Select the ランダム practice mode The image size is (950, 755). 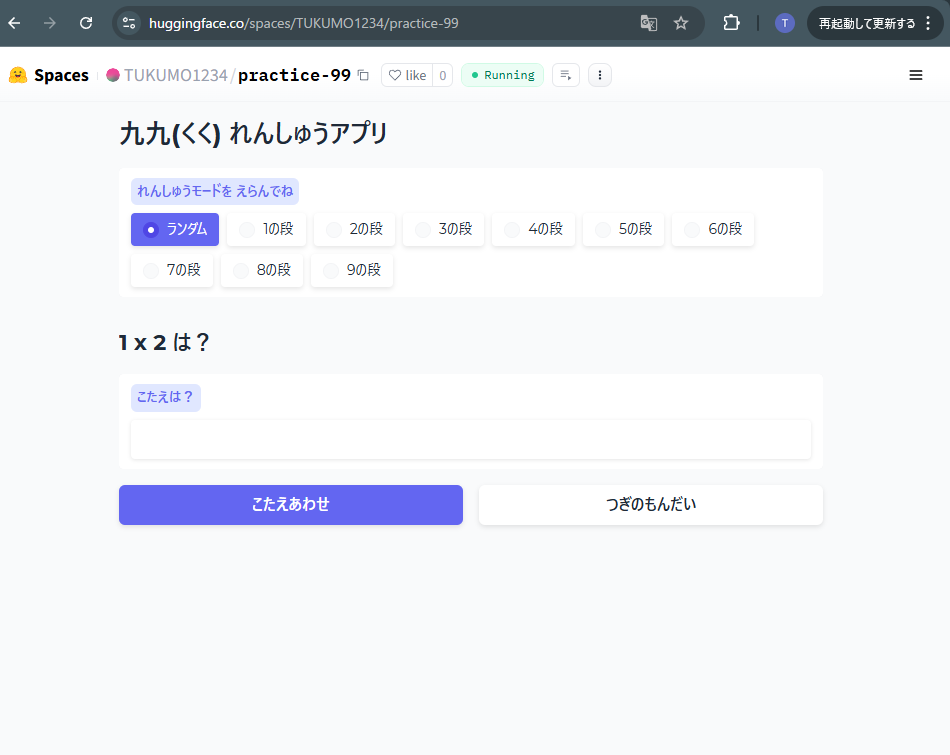175,229
